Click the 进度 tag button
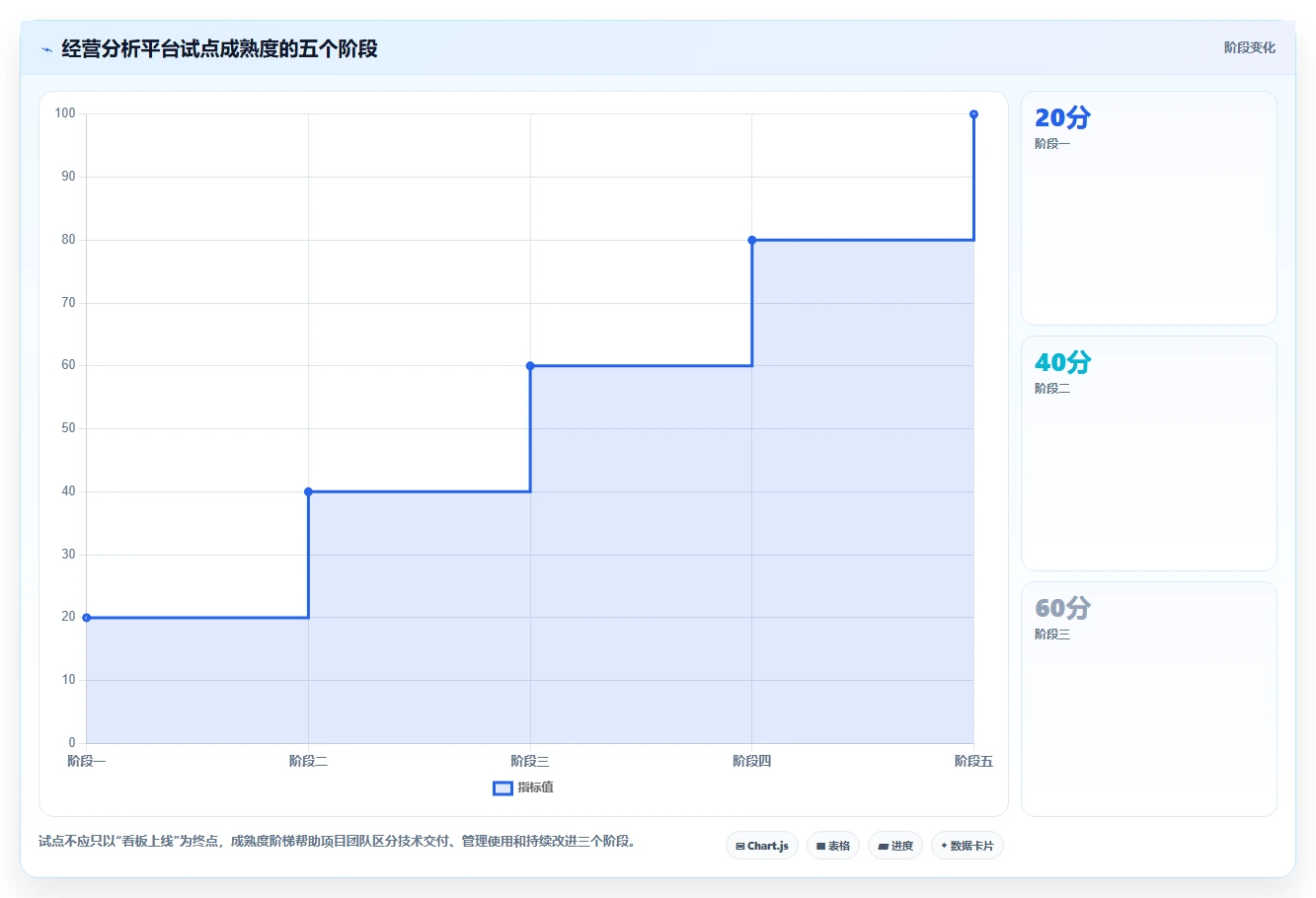1316x898 pixels. click(895, 846)
